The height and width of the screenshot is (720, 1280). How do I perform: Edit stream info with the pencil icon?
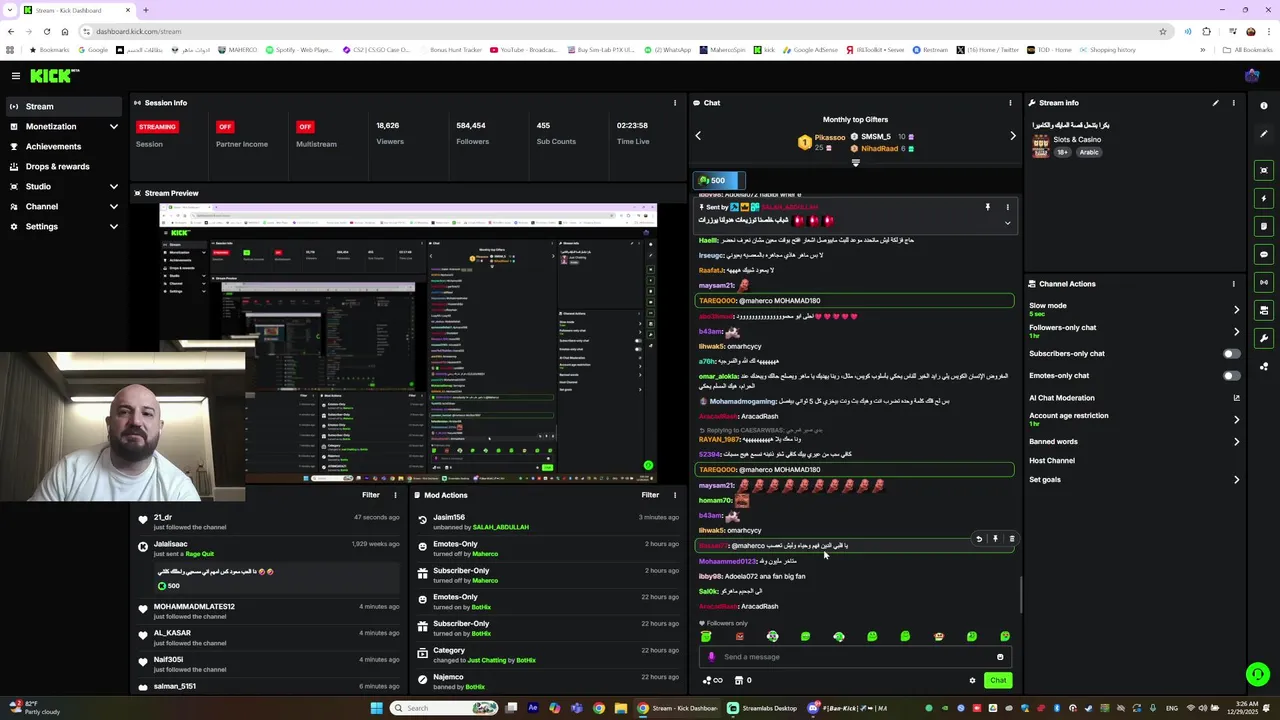coord(1216,103)
